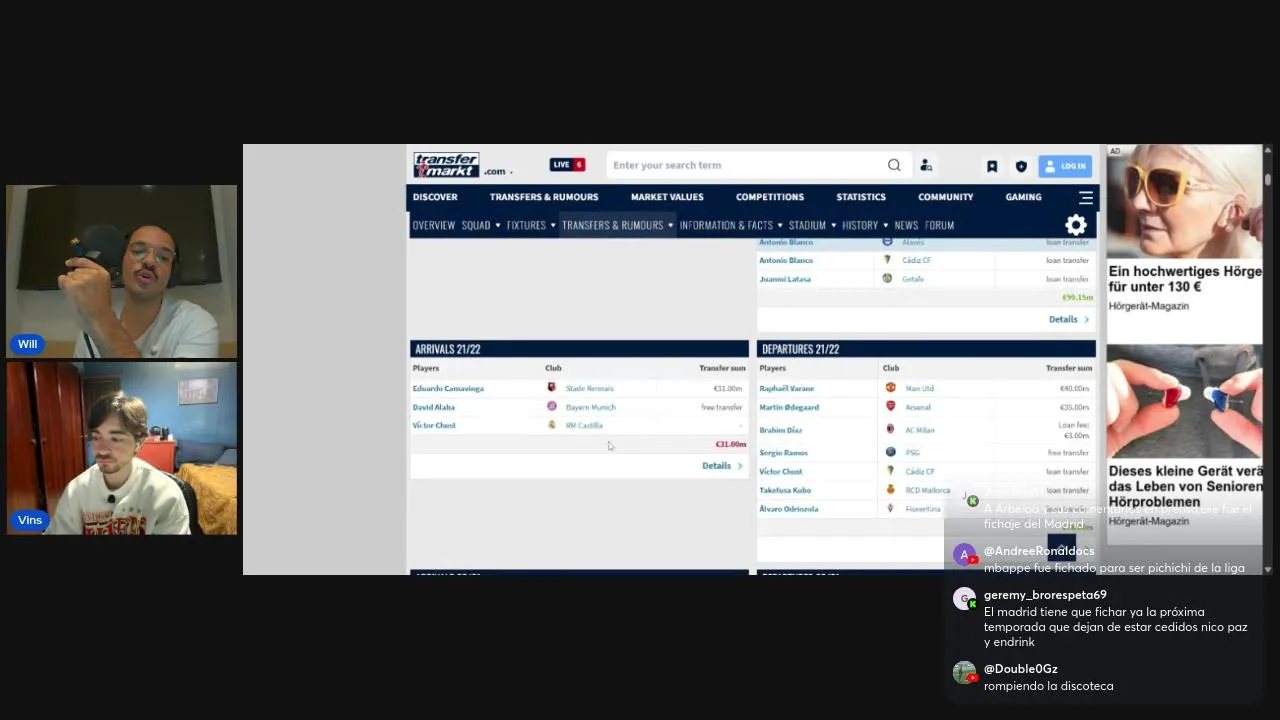Click the '€40.00m' Varane transfer sum
This screenshot has height=720, width=1280.
[x=1075, y=388]
